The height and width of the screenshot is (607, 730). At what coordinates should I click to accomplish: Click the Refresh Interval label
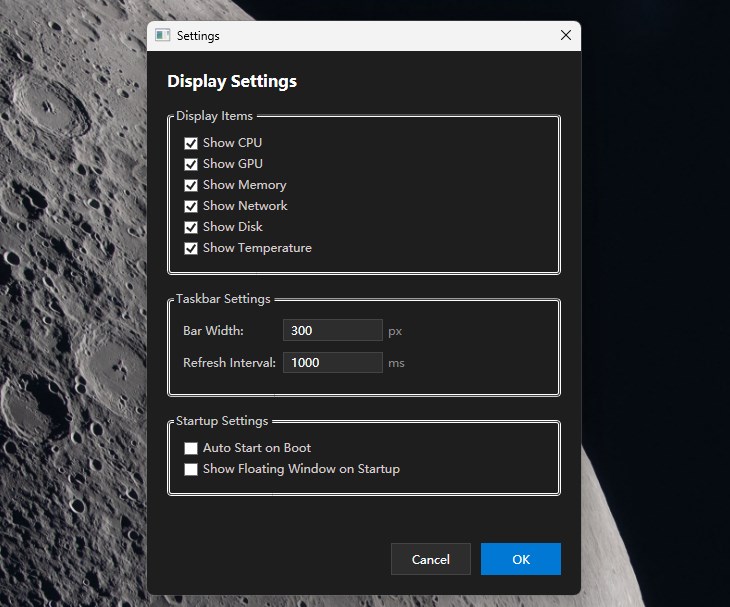[x=230, y=363]
